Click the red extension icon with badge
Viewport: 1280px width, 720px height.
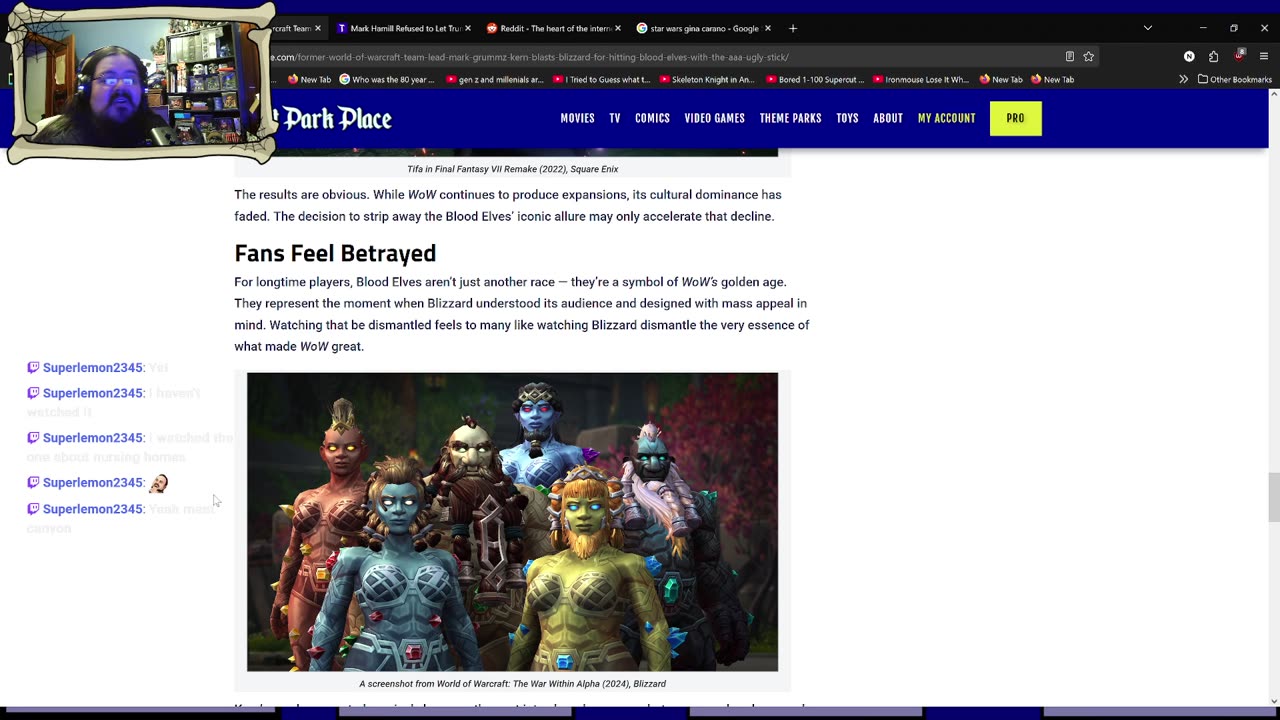tap(1239, 56)
